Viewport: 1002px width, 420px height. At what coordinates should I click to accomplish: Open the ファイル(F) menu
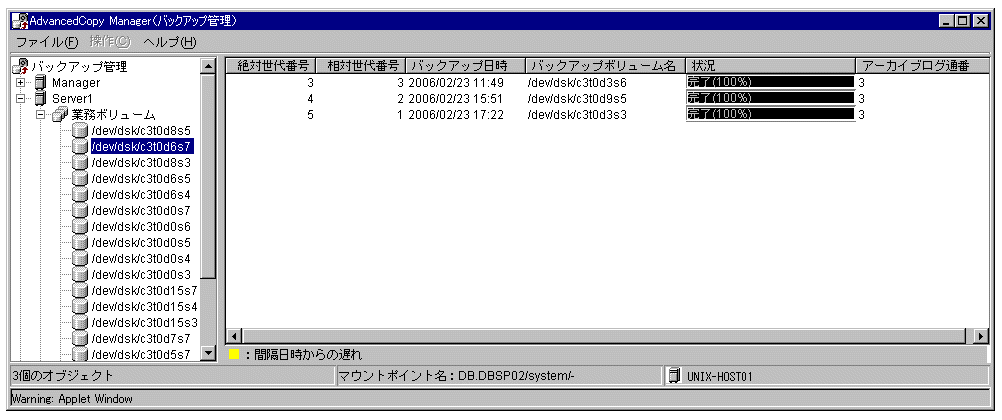pyautogui.click(x=46, y=42)
